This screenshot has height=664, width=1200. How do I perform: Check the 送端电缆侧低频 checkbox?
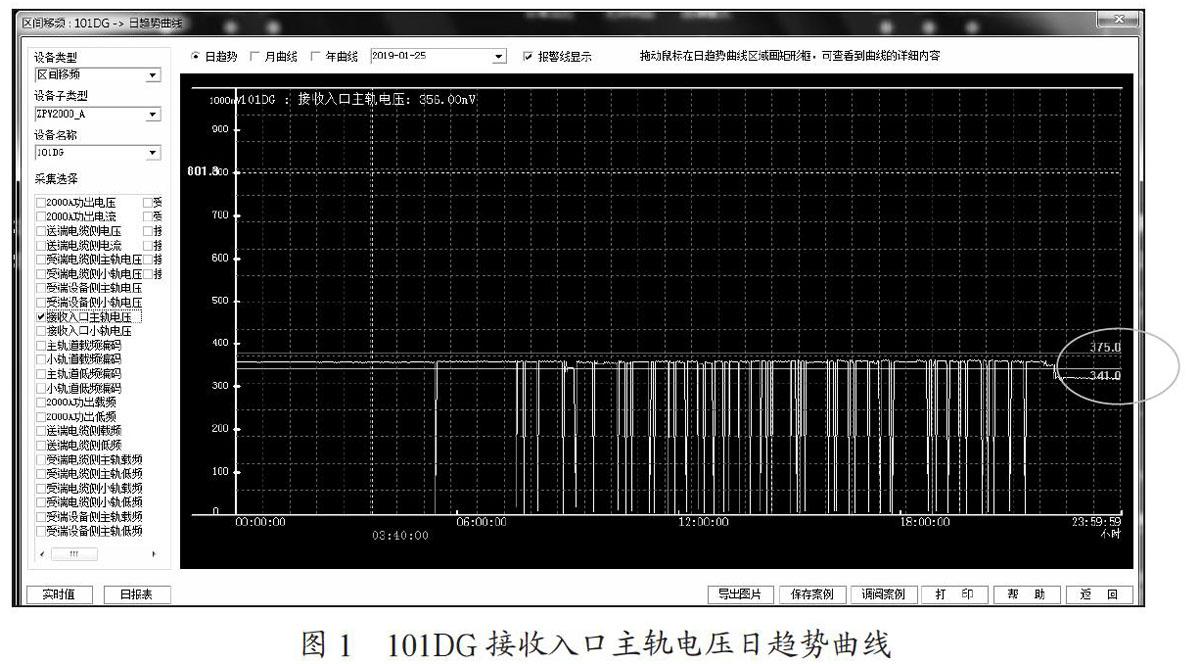pos(41,444)
